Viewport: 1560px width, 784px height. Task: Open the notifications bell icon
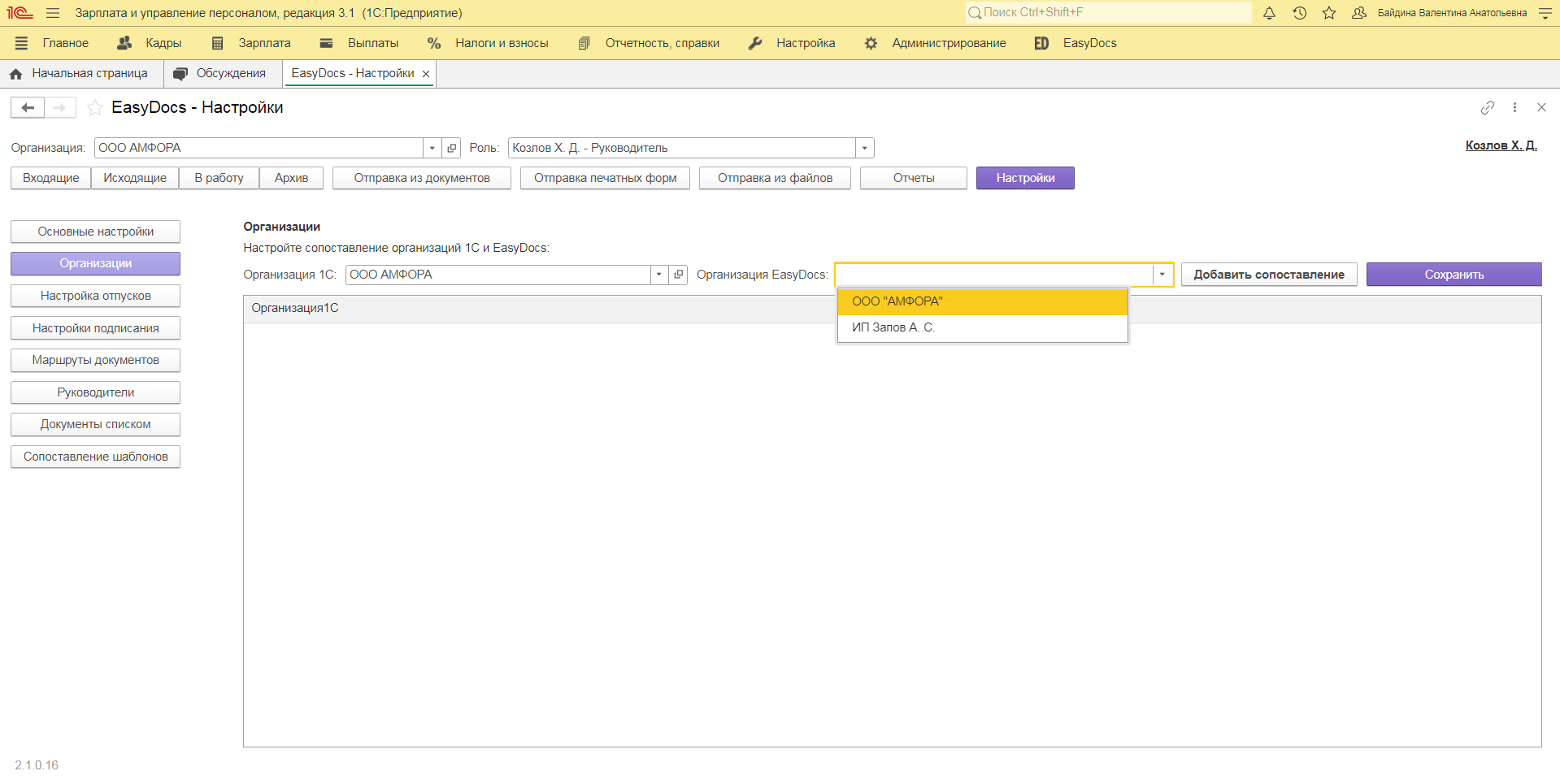[1268, 13]
